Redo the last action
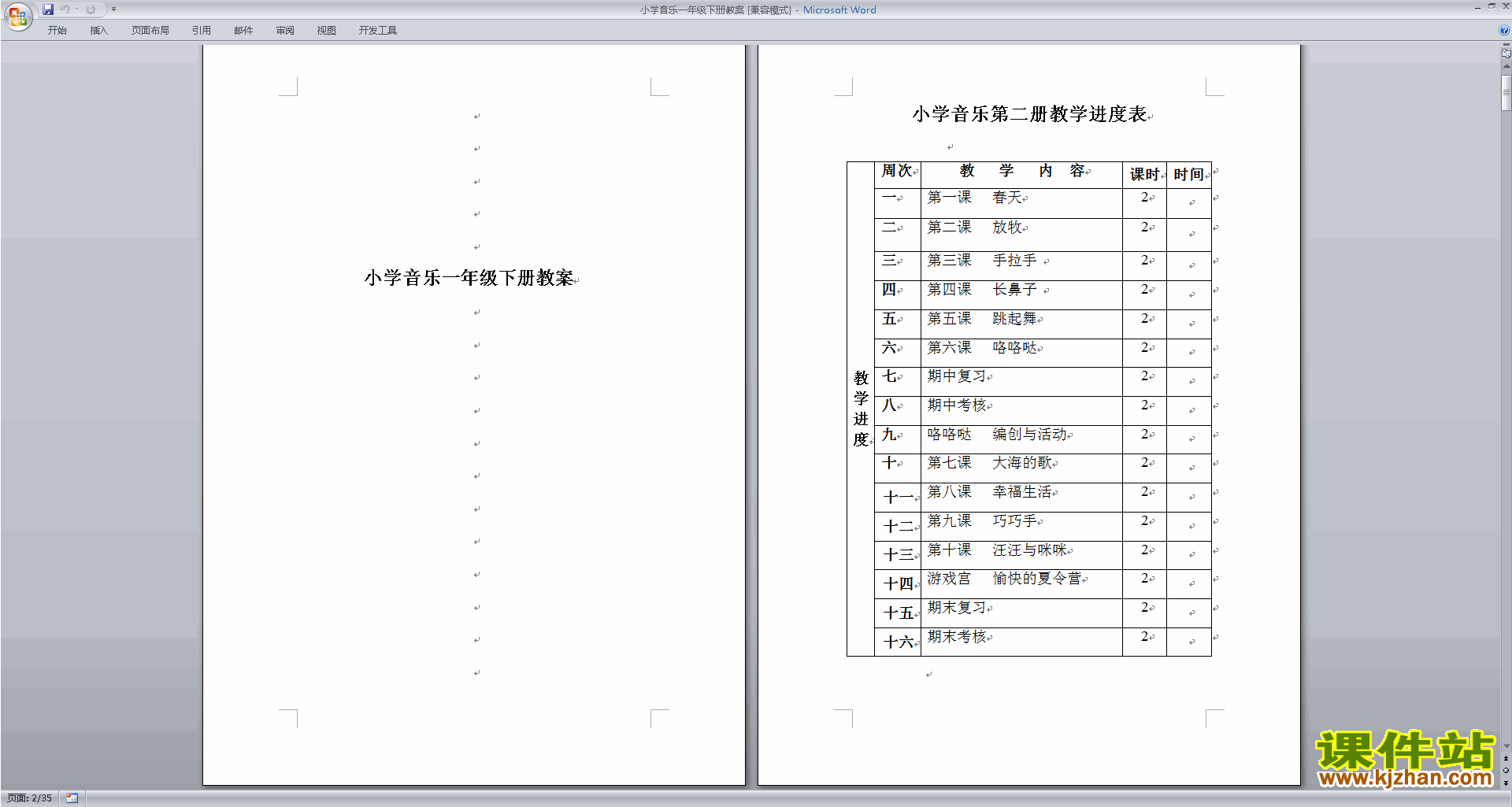Image resolution: width=1512 pixels, height=807 pixels. (x=91, y=9)
